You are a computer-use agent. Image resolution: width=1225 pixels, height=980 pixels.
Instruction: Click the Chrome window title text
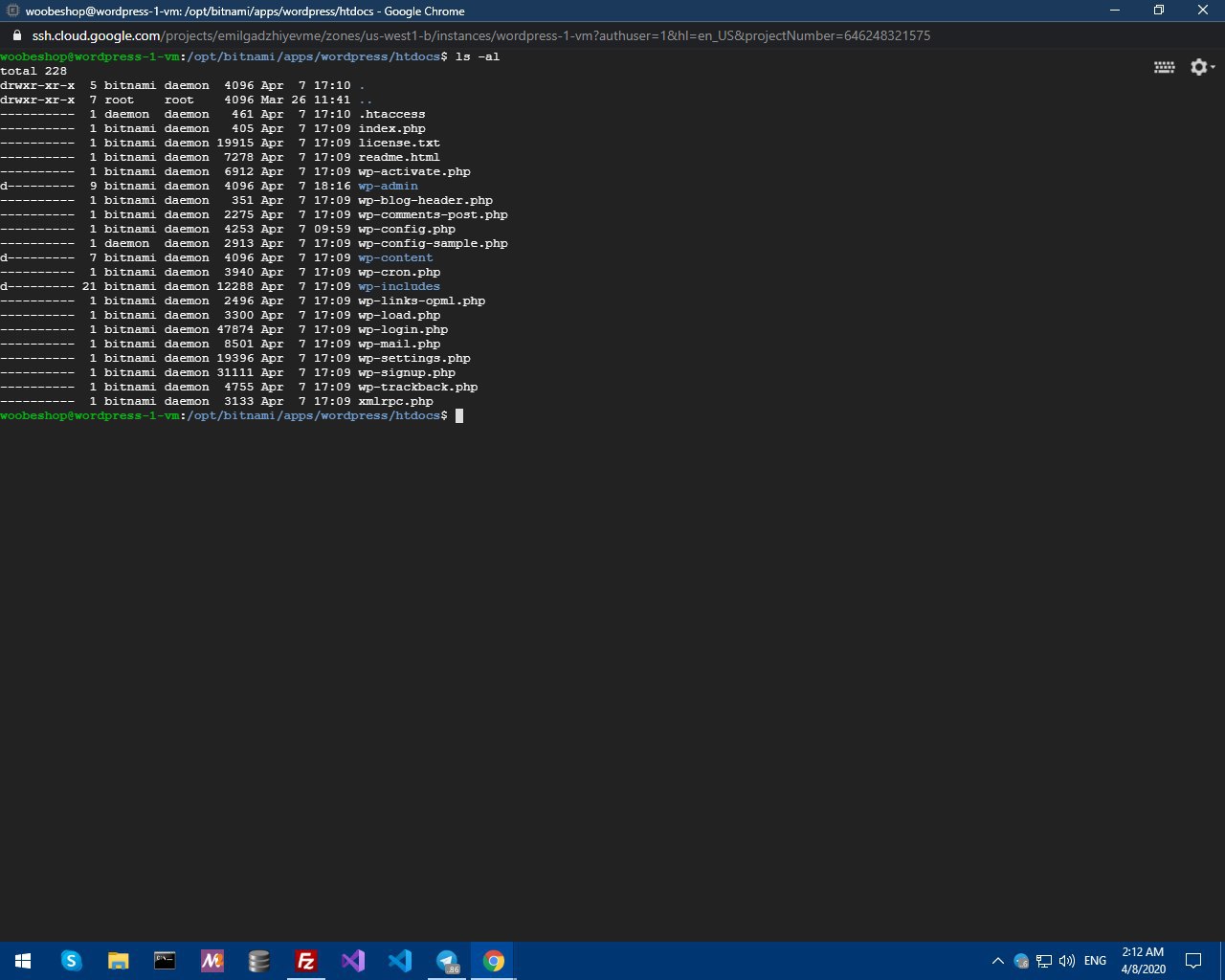click(245, 11)
